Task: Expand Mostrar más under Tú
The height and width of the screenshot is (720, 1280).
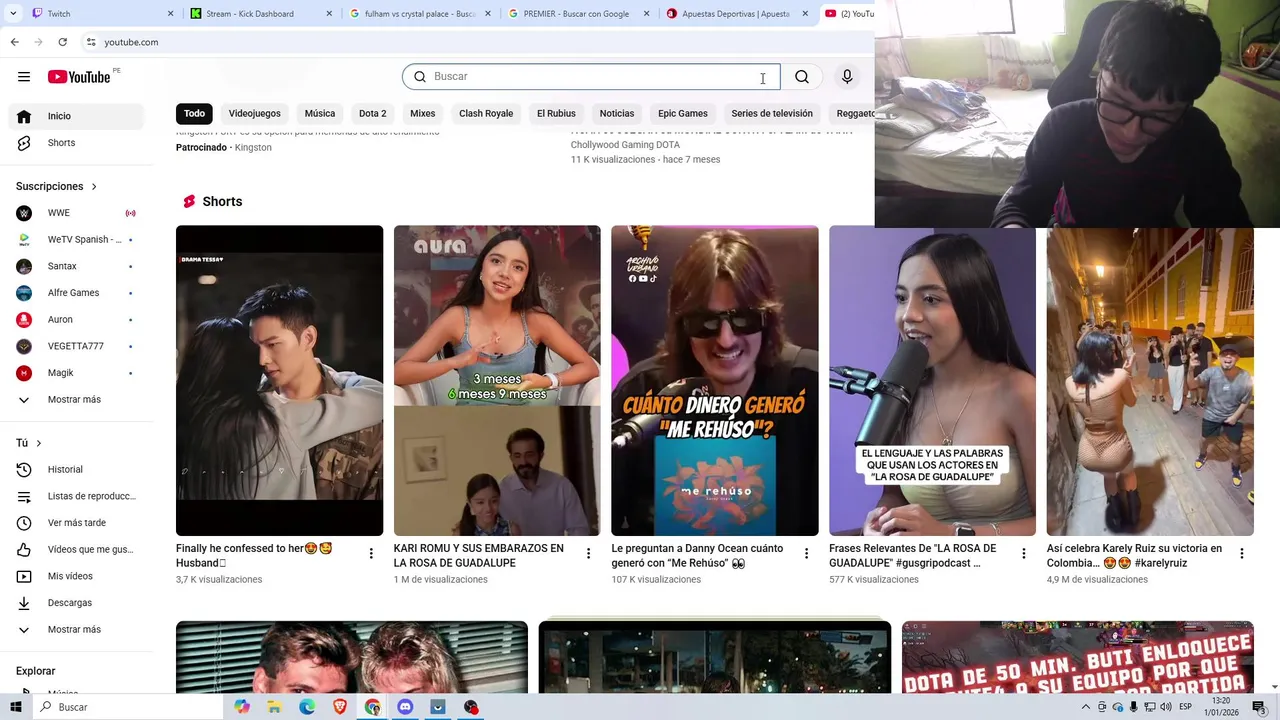Action: tap(76, 630)
